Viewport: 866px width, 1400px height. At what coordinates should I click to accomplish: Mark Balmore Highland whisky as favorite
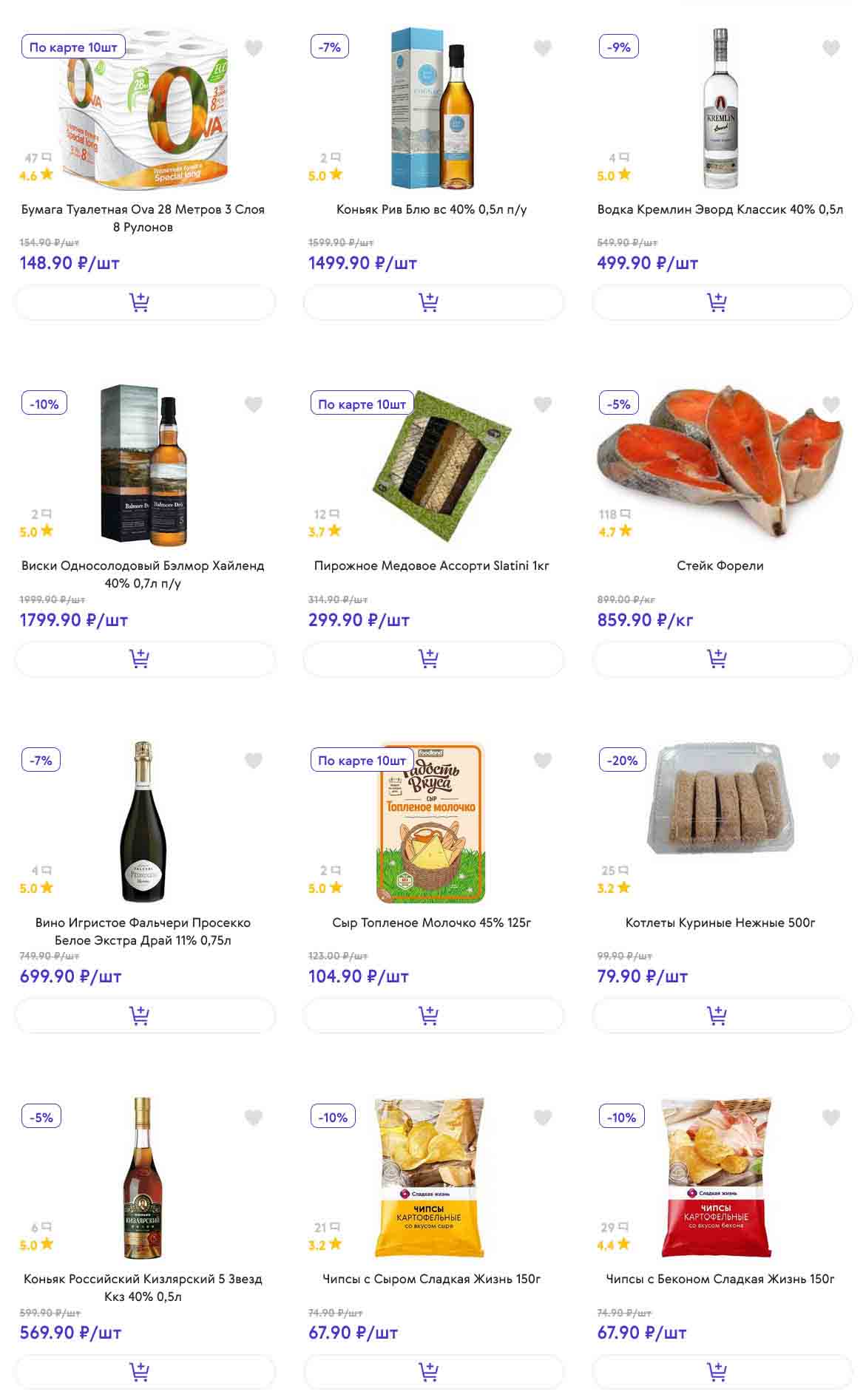coord(254,404)
